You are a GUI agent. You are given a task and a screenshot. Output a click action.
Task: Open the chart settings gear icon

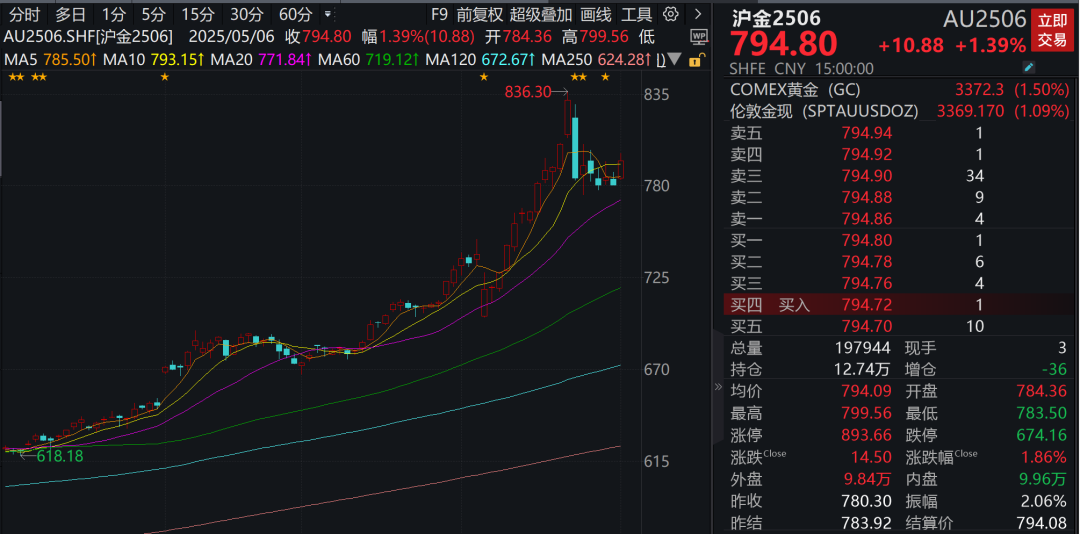[x=671, y=14]
